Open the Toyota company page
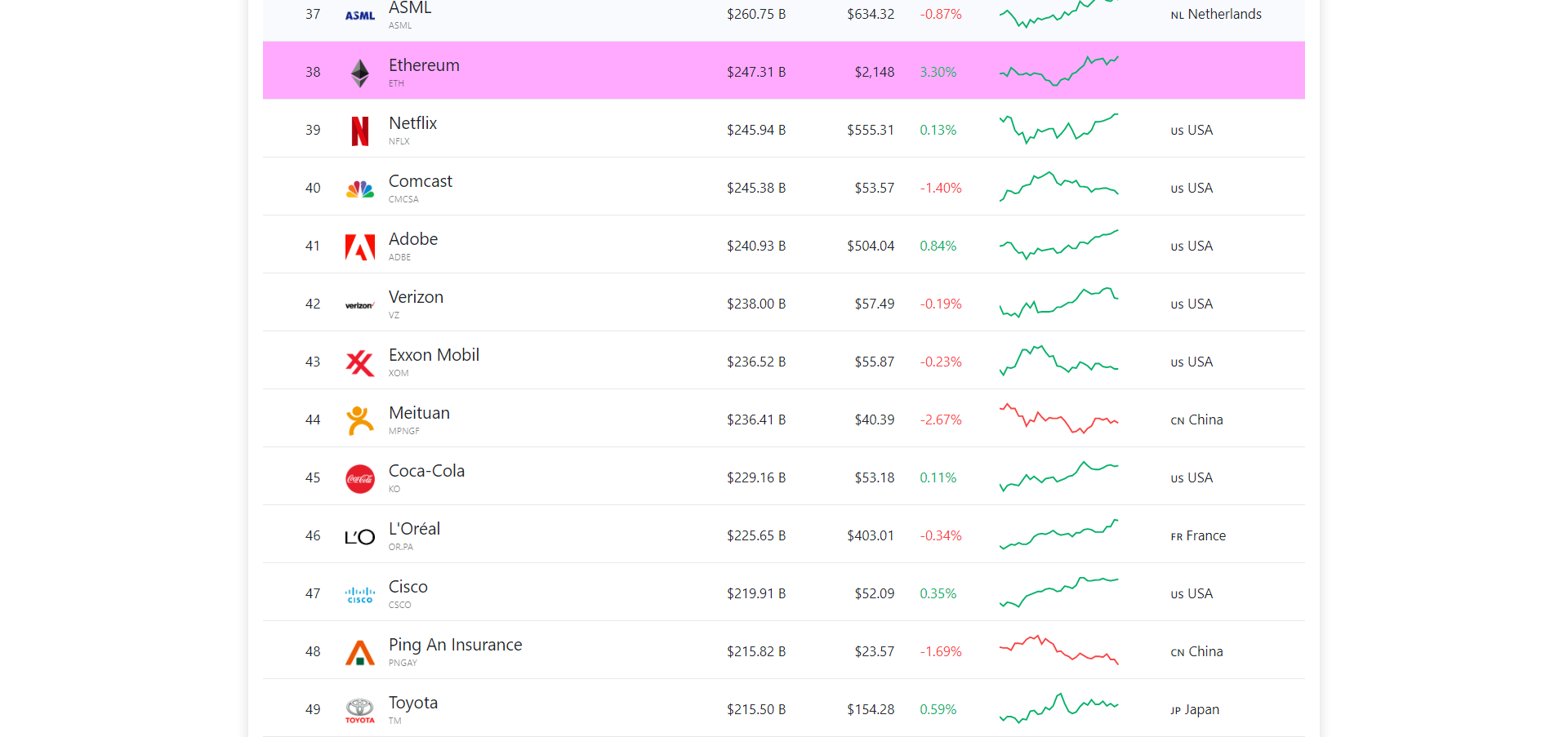The image size is (1568, 737). tap(413, 703)
